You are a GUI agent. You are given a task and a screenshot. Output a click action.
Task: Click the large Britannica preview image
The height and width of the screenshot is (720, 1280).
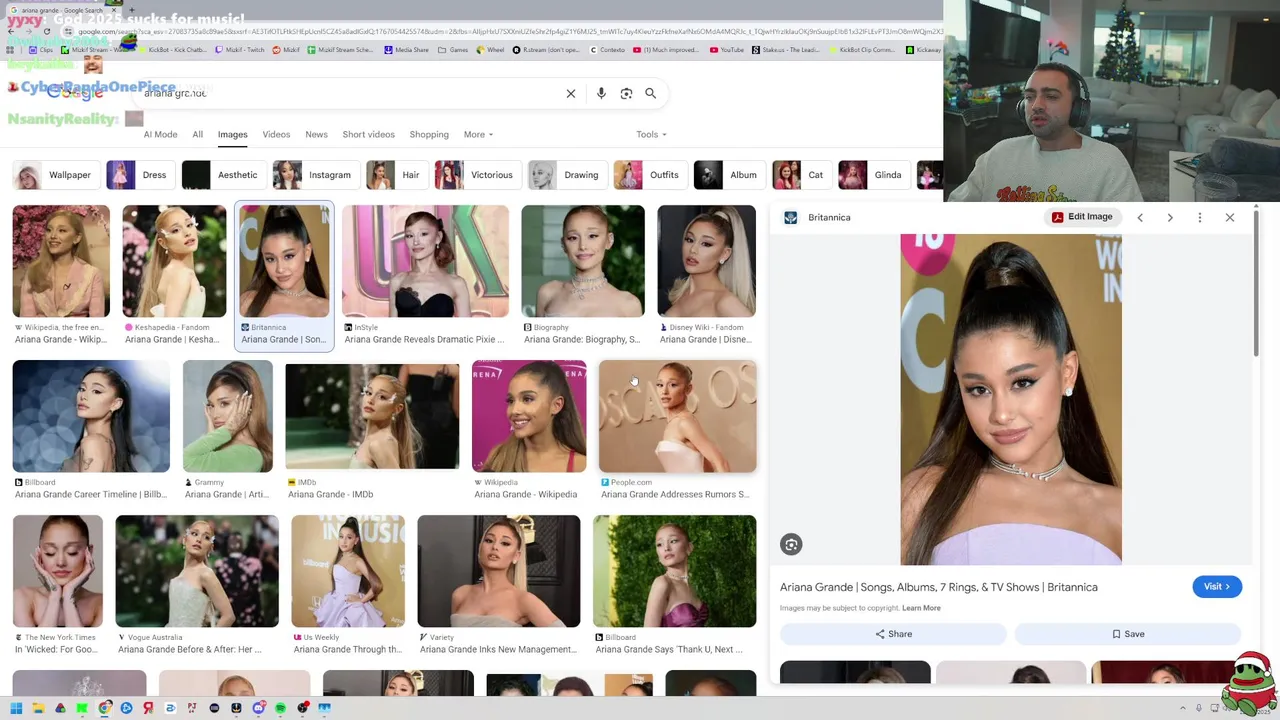pyautogui.click(x=1011, y=400)
